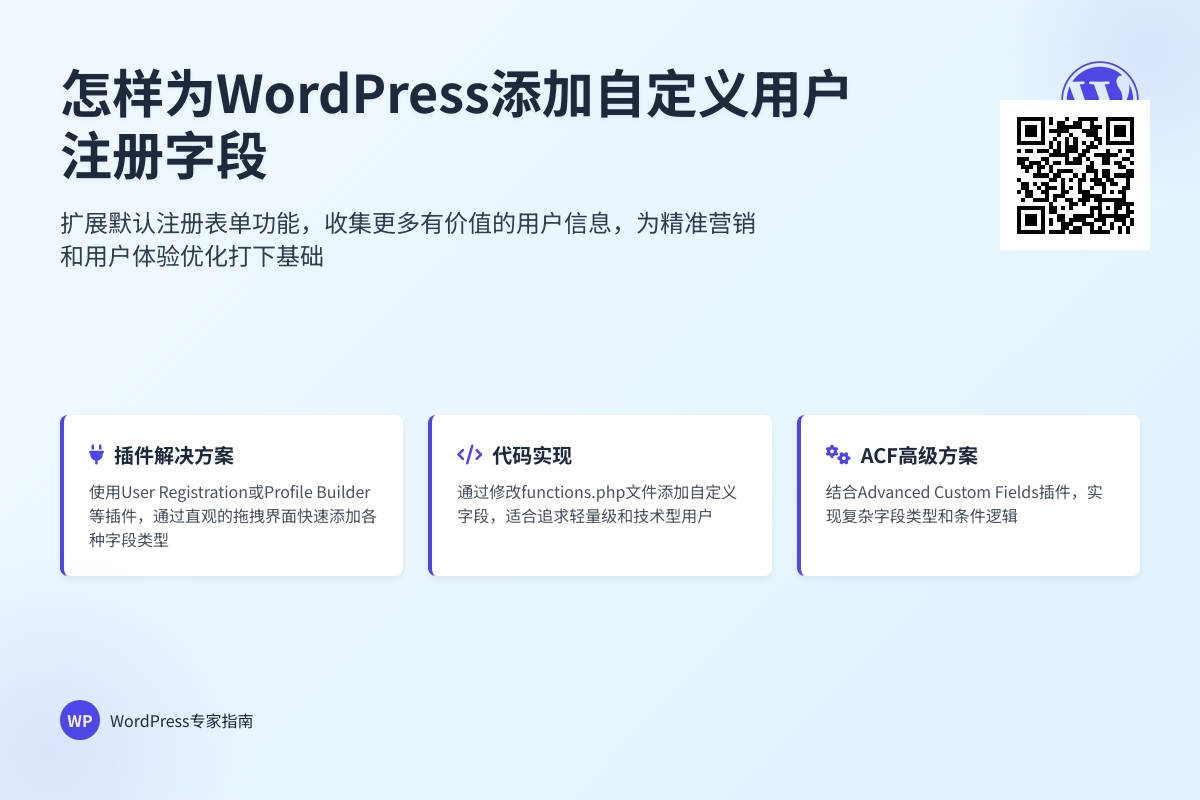Viewport: 1200px width, 800px height.
Task: Click the description starting 结合Advanced Custom Fields插件
Action: point(964,504)
